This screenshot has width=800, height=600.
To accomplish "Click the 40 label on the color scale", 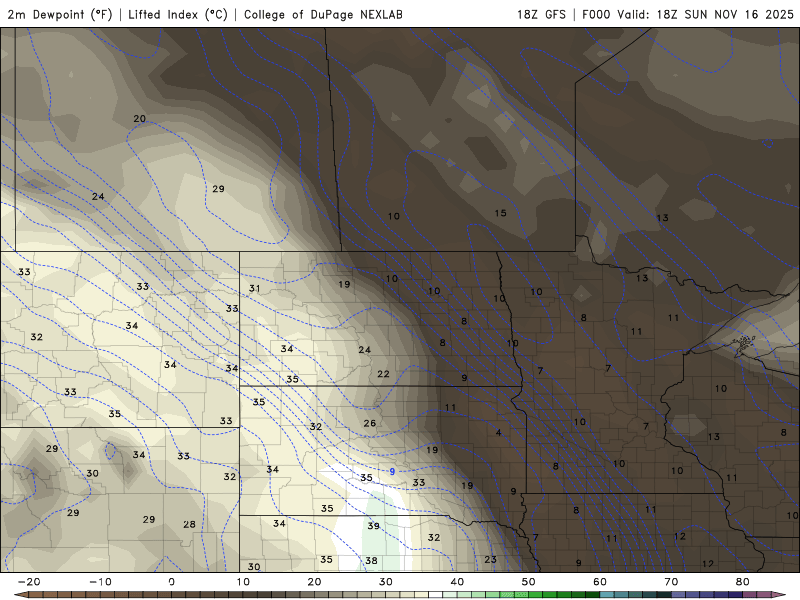I will 457,582.
